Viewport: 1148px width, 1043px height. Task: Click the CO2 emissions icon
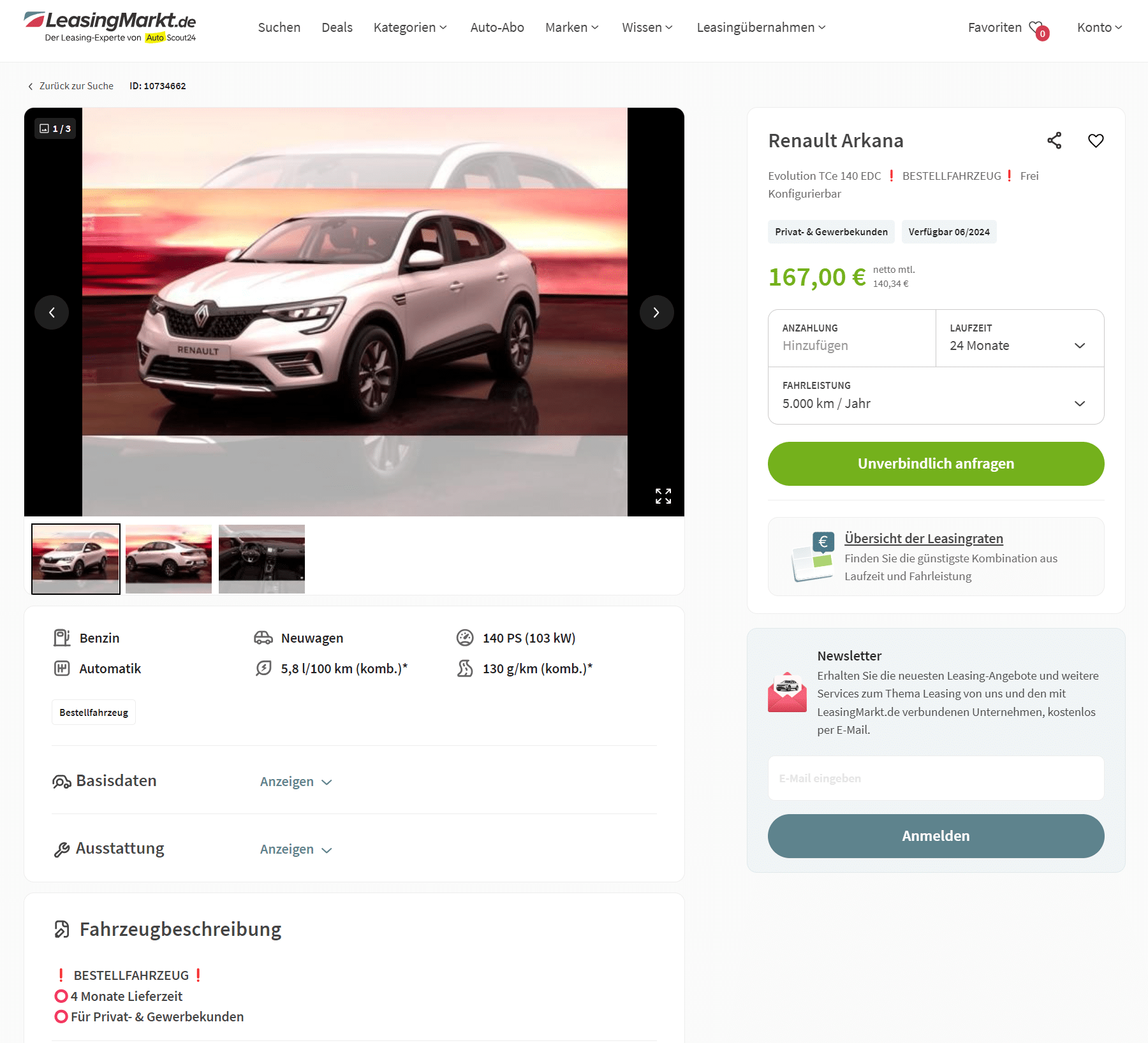(465, 668)
